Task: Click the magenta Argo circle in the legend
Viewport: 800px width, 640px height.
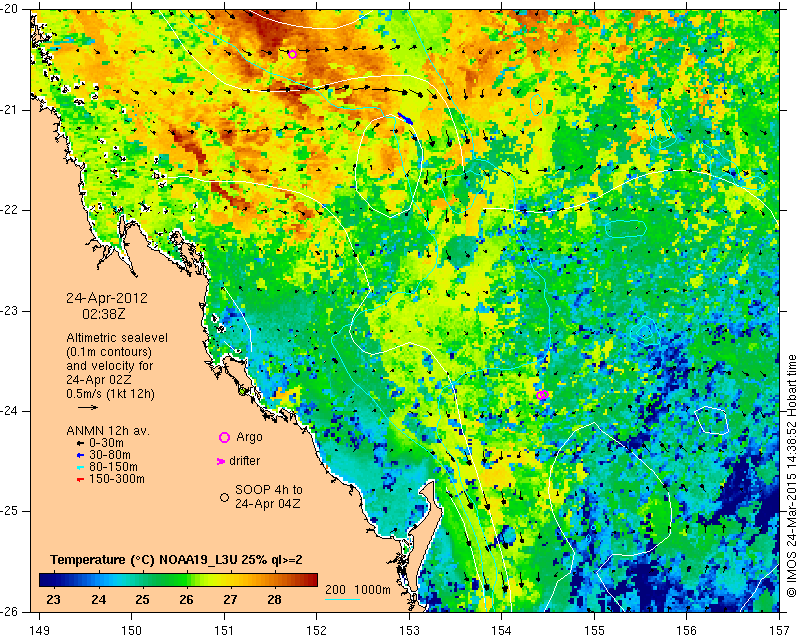Action: tap(224, 437)
